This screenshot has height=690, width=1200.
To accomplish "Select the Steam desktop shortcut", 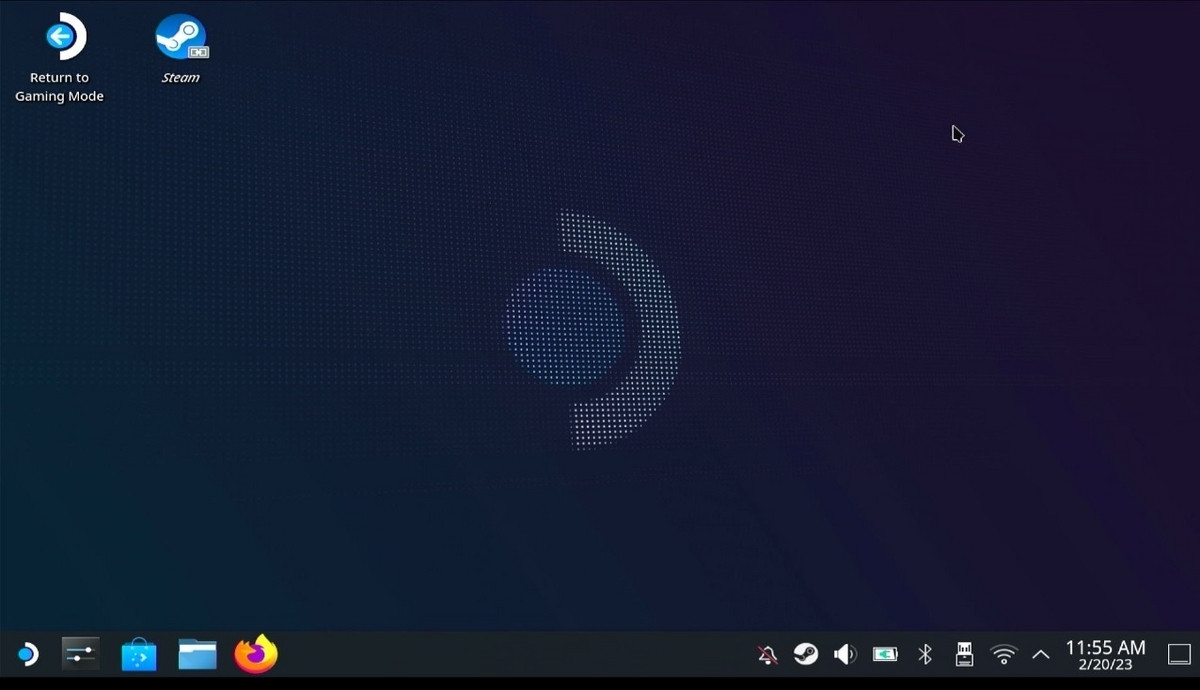I will pyautogui.click(x=181, y=50).
